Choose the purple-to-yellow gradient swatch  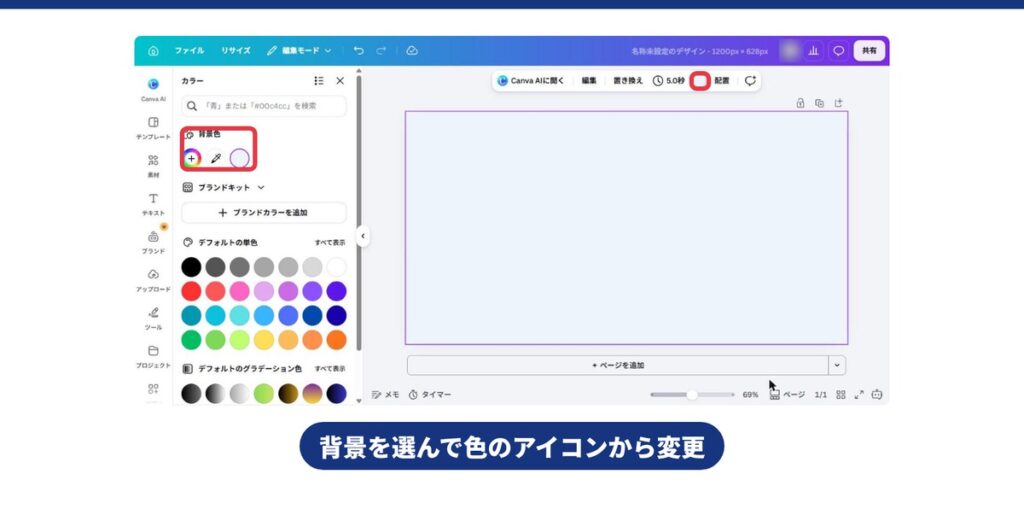312,393
